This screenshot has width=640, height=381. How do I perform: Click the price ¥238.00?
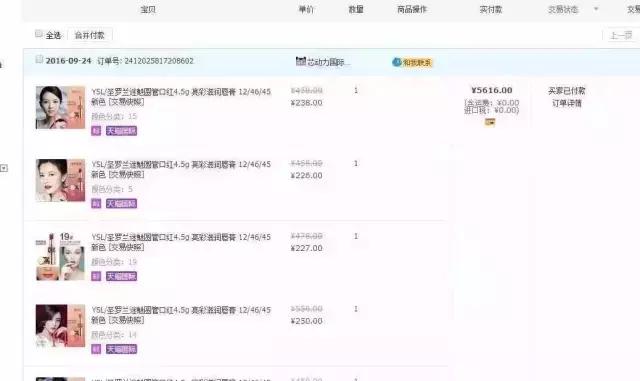(307, 103)
